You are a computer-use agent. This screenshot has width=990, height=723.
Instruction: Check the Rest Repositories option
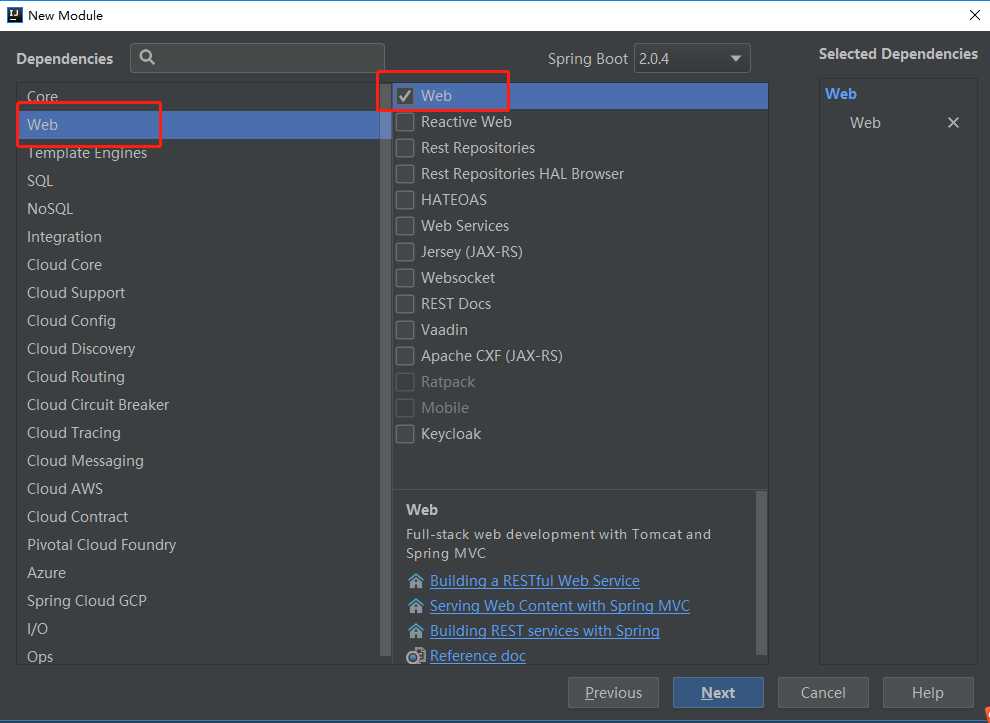(x=405, y=148)
